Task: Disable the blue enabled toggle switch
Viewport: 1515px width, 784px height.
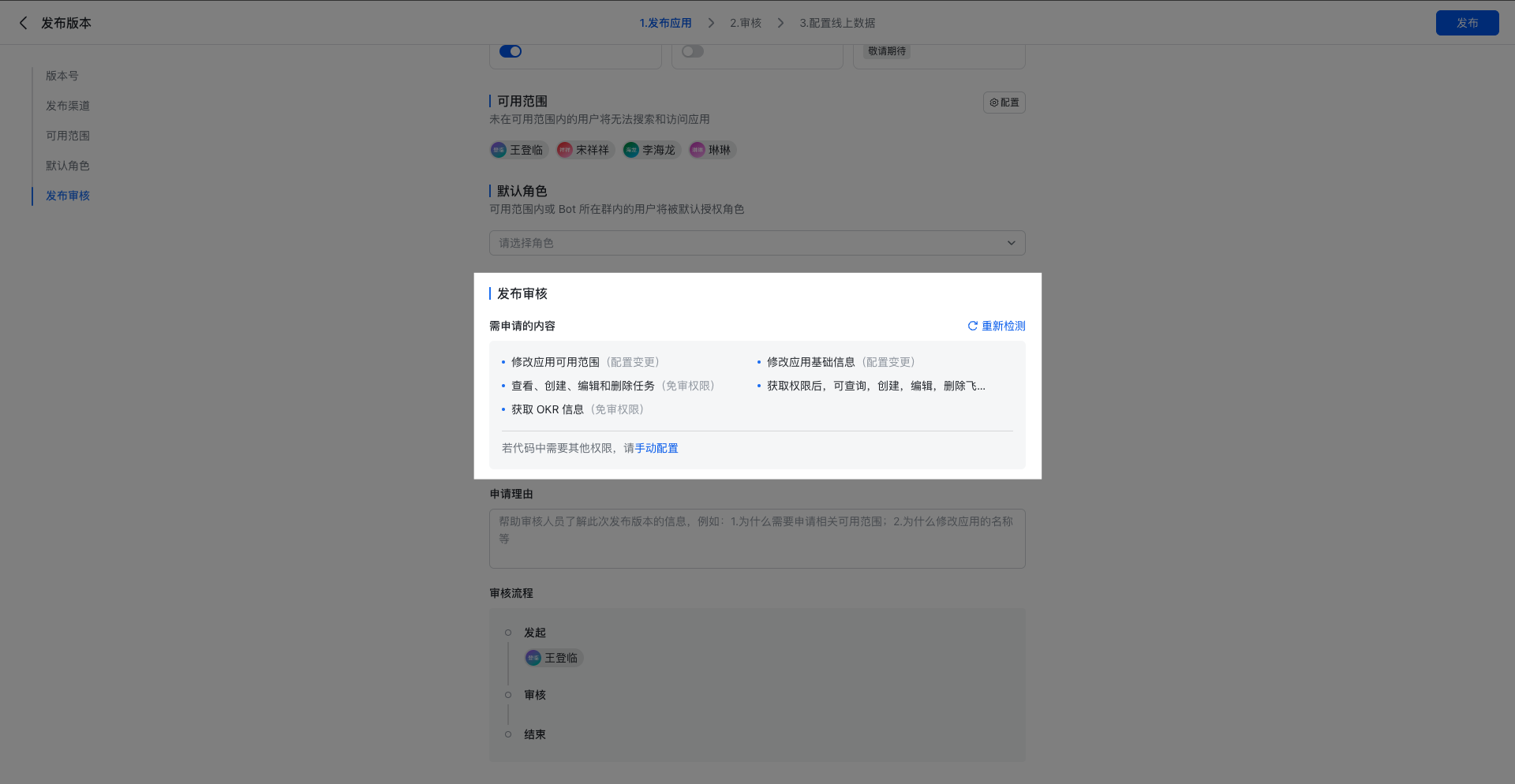Action: click(511, 51)
